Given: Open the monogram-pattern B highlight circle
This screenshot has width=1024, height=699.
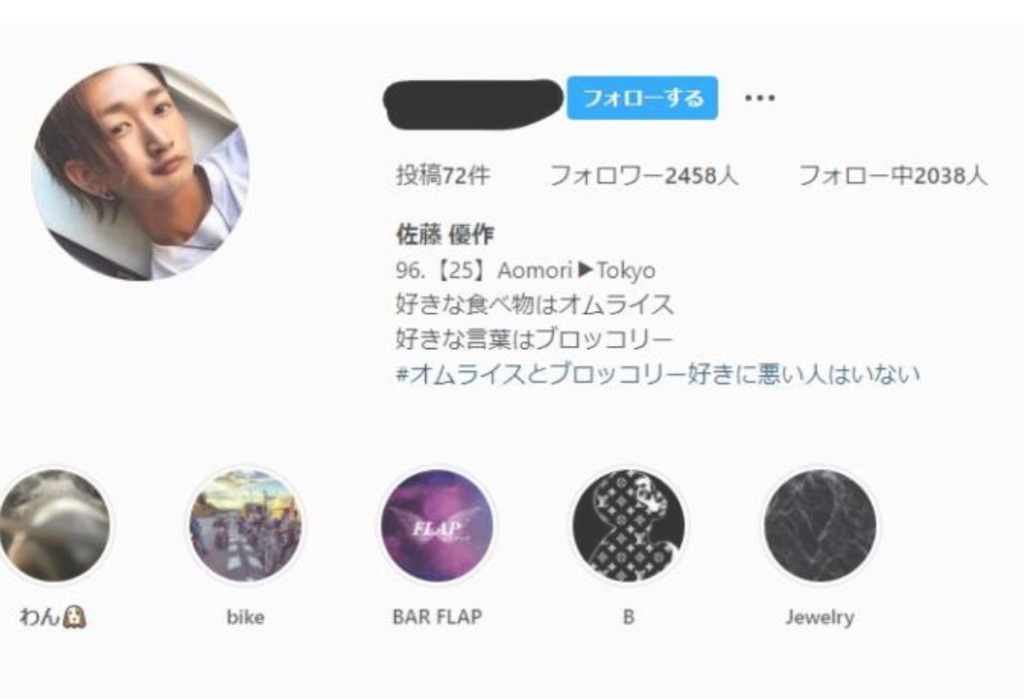Looking at the screenshot, I should [628, 525].
